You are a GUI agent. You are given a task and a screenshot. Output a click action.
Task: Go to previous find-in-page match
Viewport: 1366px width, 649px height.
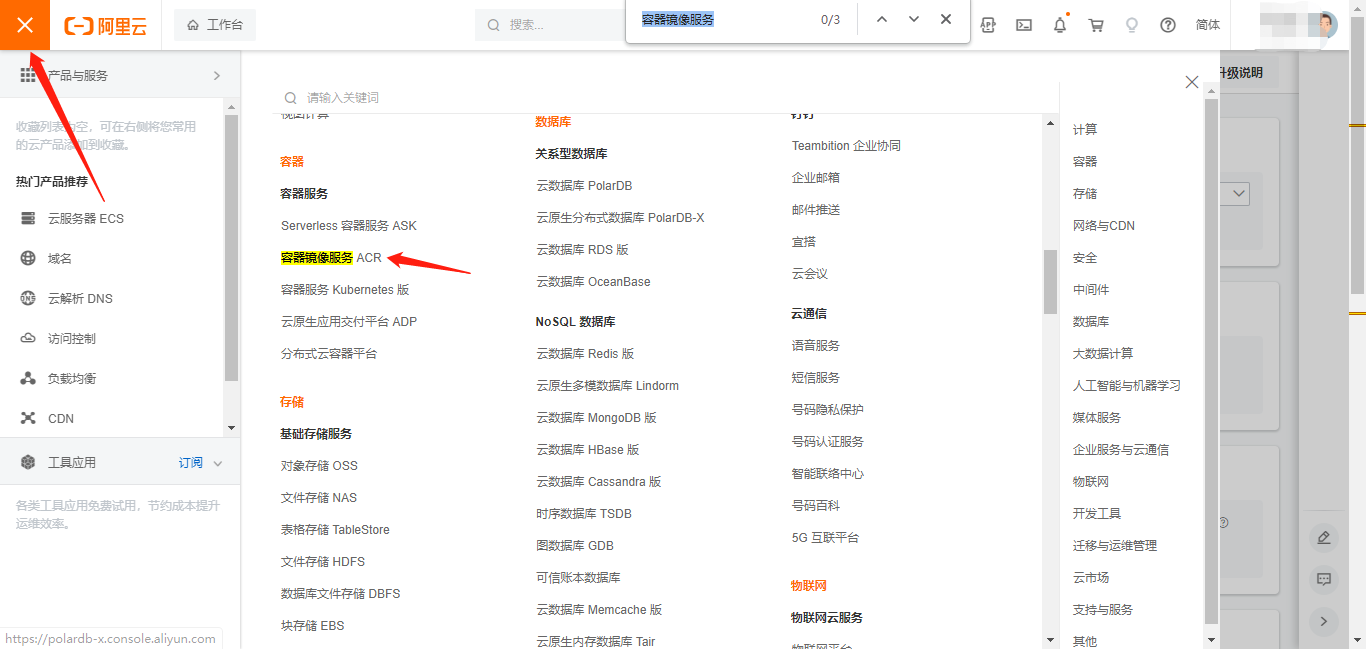pos(882,20)
